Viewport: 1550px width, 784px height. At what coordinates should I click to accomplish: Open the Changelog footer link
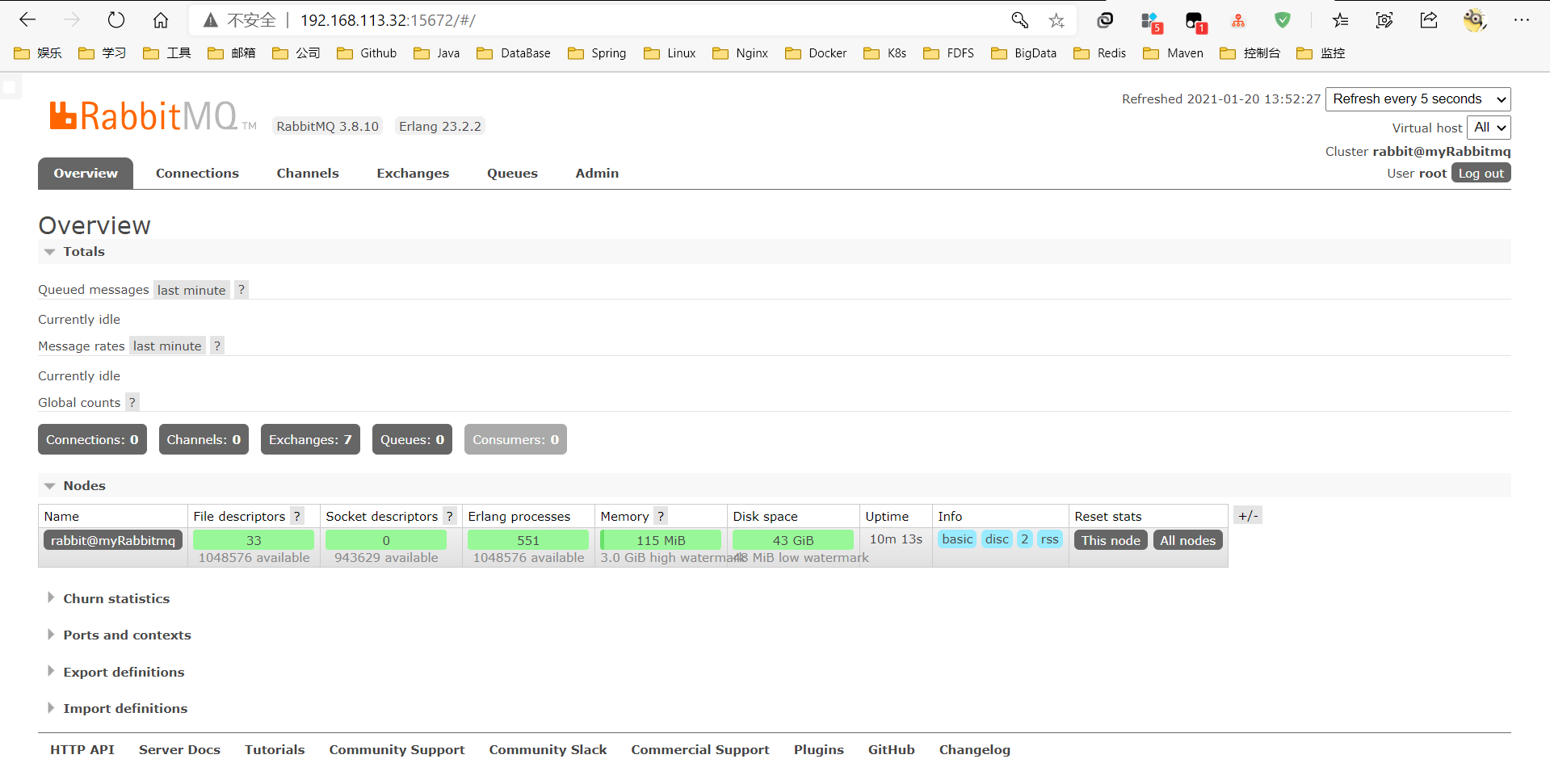tap(974, 750)
